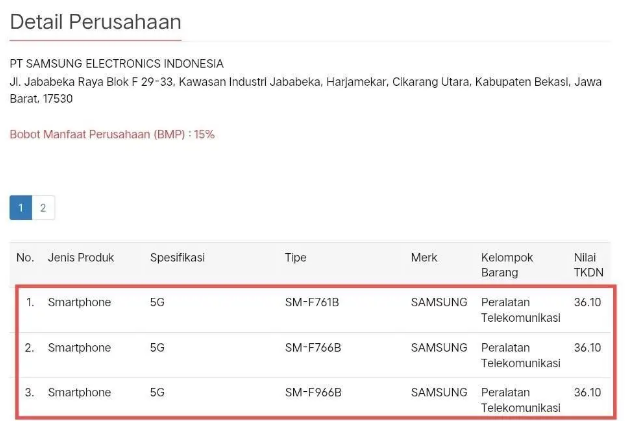Click the 'No.' column header
The width and height of the screenshot is (629, 442).
[x=25, y=257]
